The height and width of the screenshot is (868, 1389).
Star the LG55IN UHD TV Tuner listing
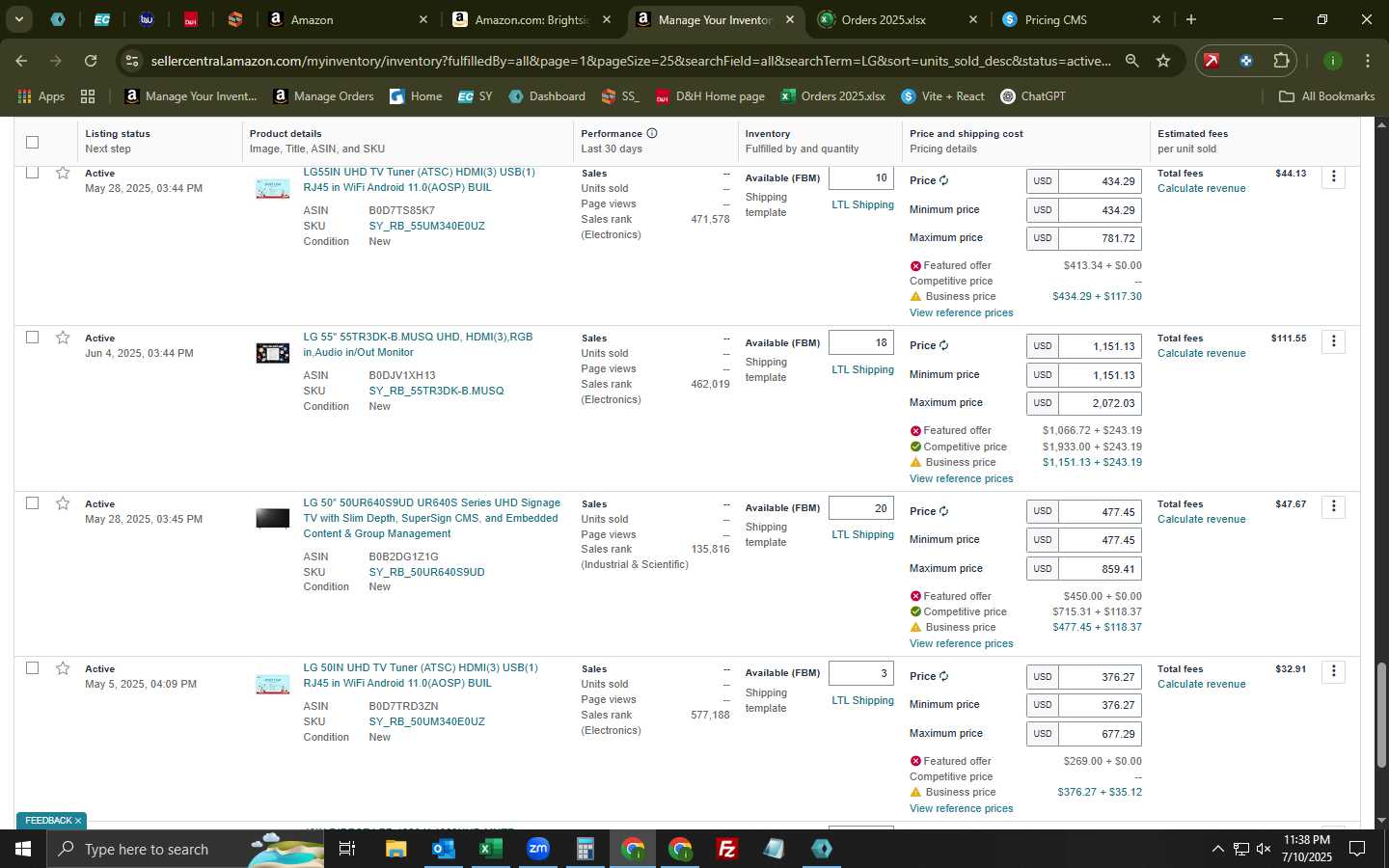(x=63, y=173)
